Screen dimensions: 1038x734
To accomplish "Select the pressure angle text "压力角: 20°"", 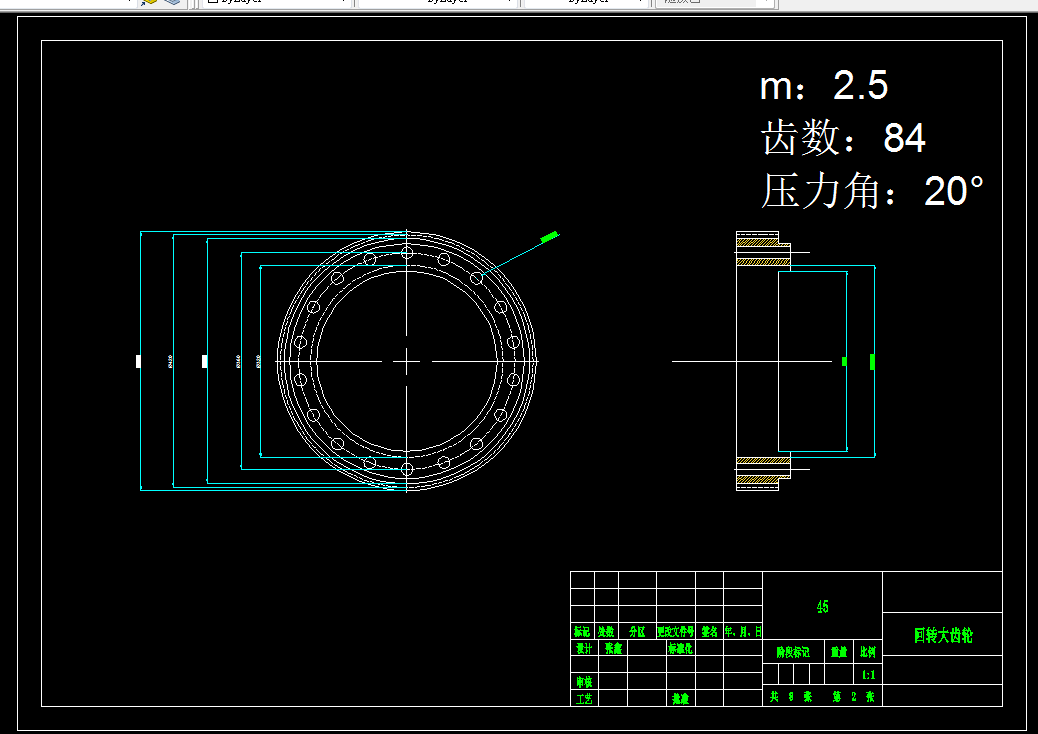I will 872,191.
